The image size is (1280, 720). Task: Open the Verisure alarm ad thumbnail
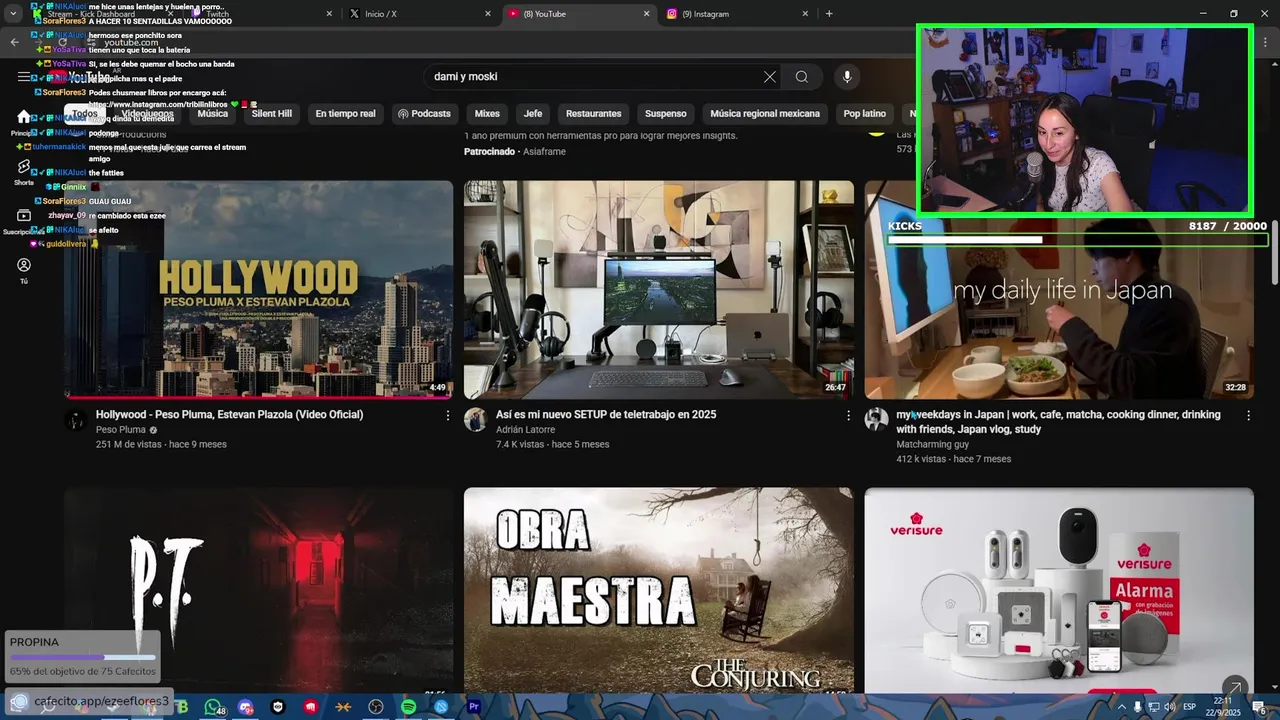1059,590
